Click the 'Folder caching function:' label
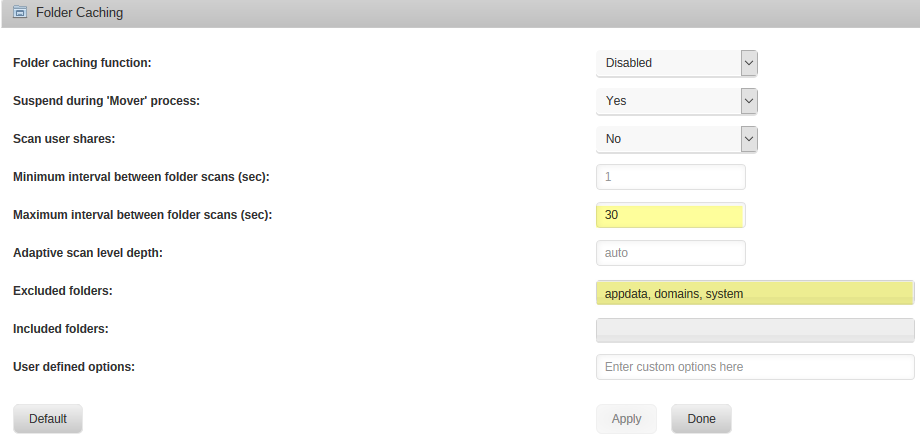The width and height of the screenshot is (920, 439). tap(82, 63)
